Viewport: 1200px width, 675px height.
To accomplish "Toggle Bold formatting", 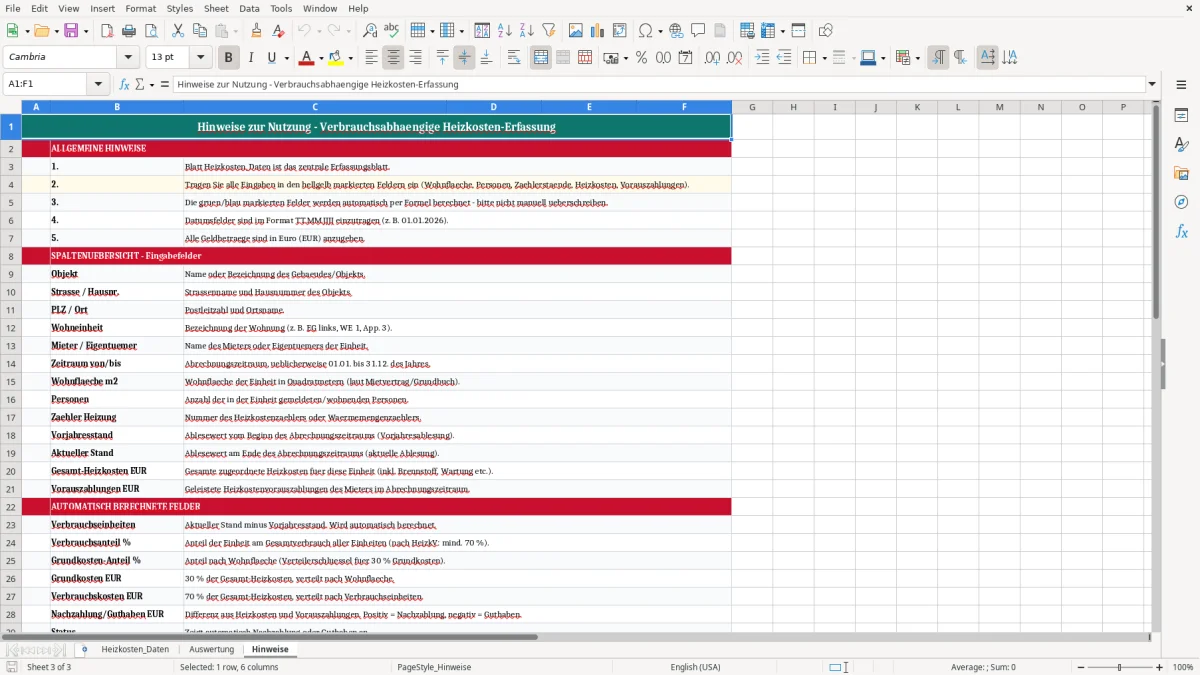I will [228, 58].
